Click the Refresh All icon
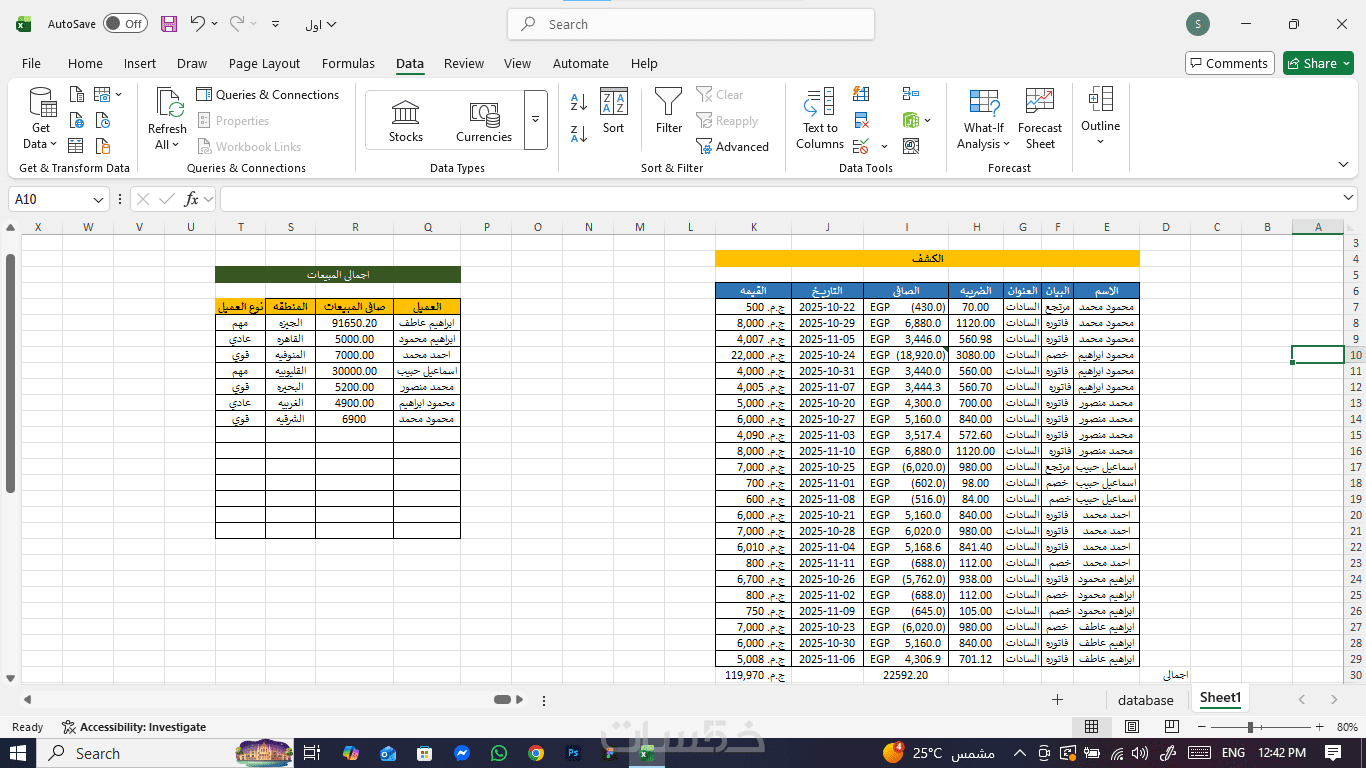 click(167, 118)
